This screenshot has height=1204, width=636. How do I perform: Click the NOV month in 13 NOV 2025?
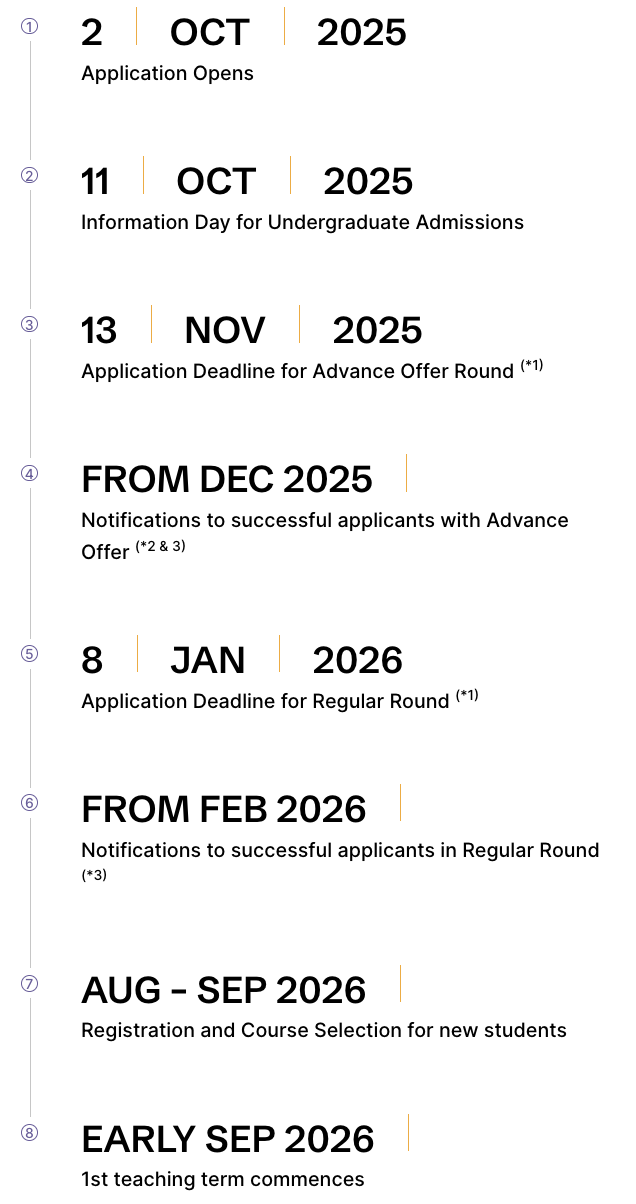tap(225, 330)
